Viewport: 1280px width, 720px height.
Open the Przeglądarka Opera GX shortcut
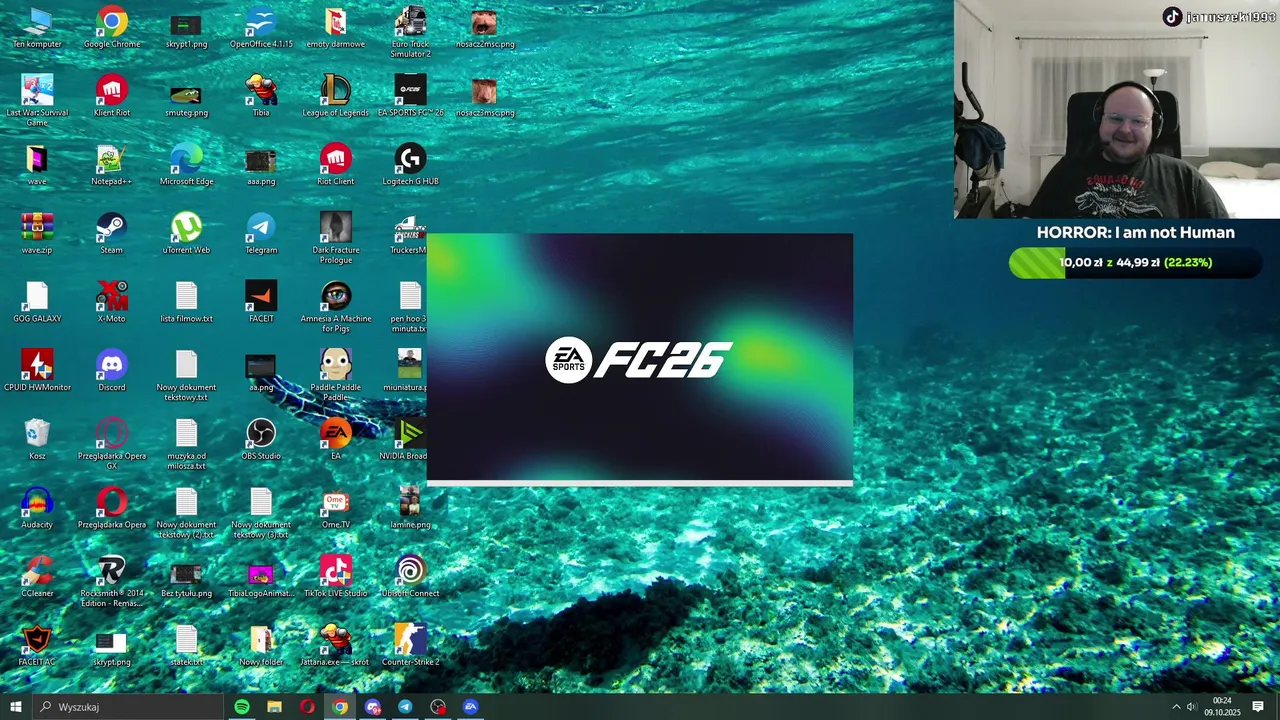111,445
